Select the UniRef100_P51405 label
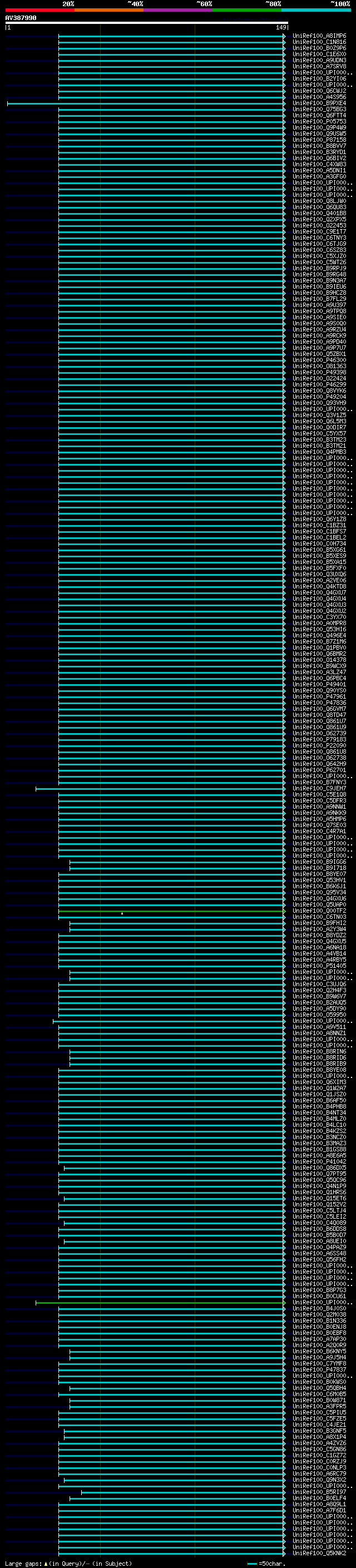The height and width of the screenshot is (1568, 356). 319,966
